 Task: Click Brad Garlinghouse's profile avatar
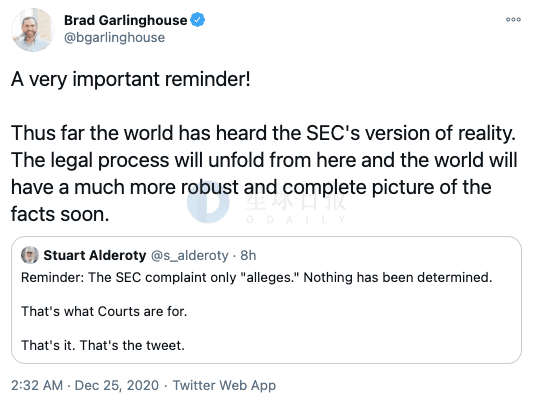click(33, 30)
